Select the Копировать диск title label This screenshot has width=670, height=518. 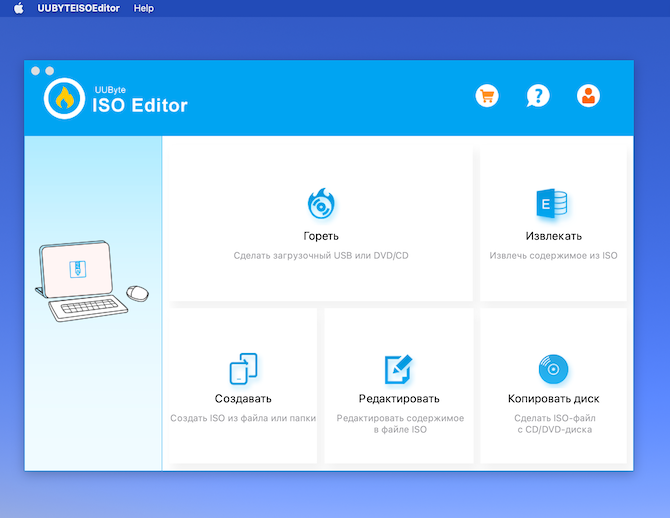point(553,398)
